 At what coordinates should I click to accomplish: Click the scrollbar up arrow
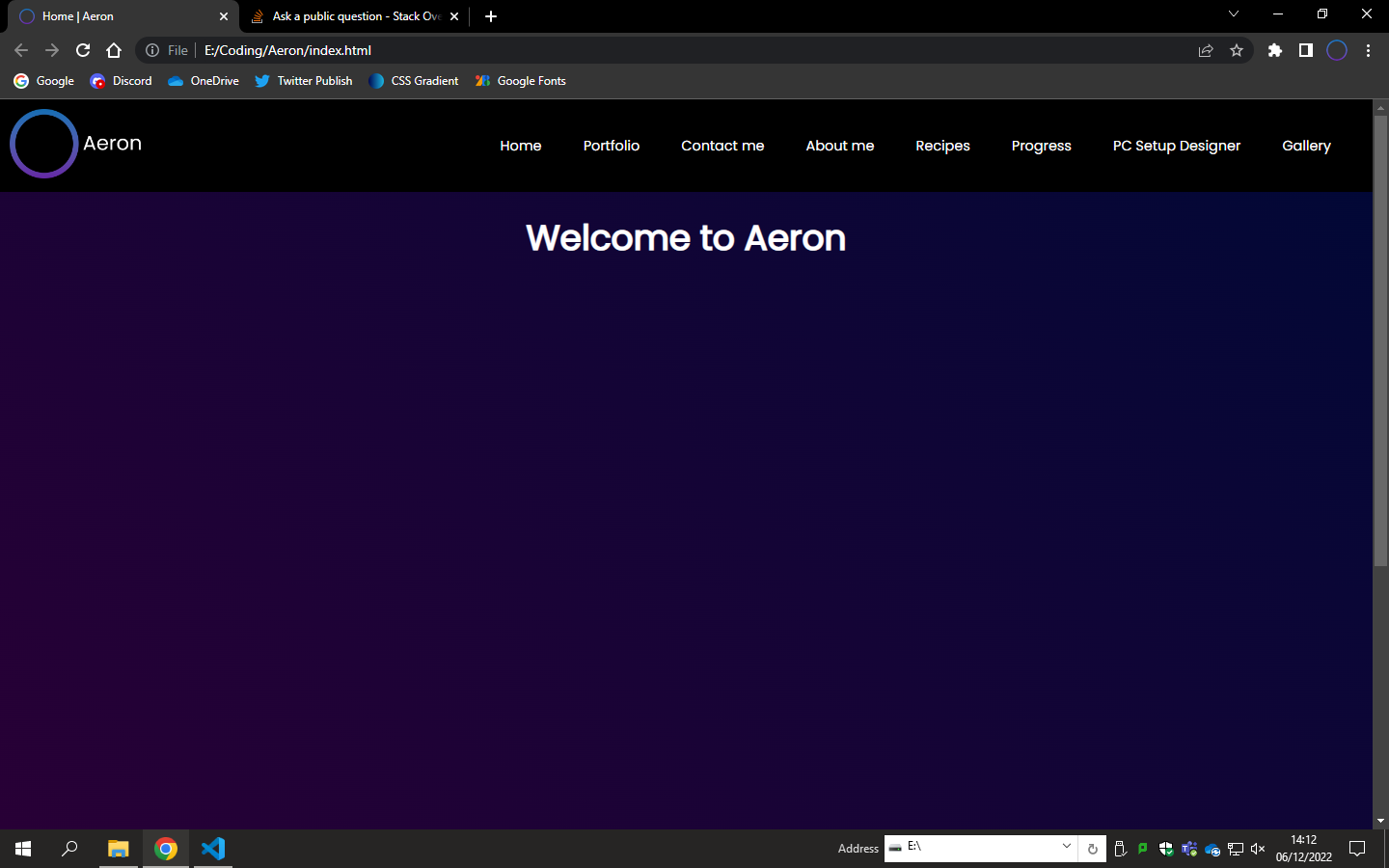pos(1380,107)
